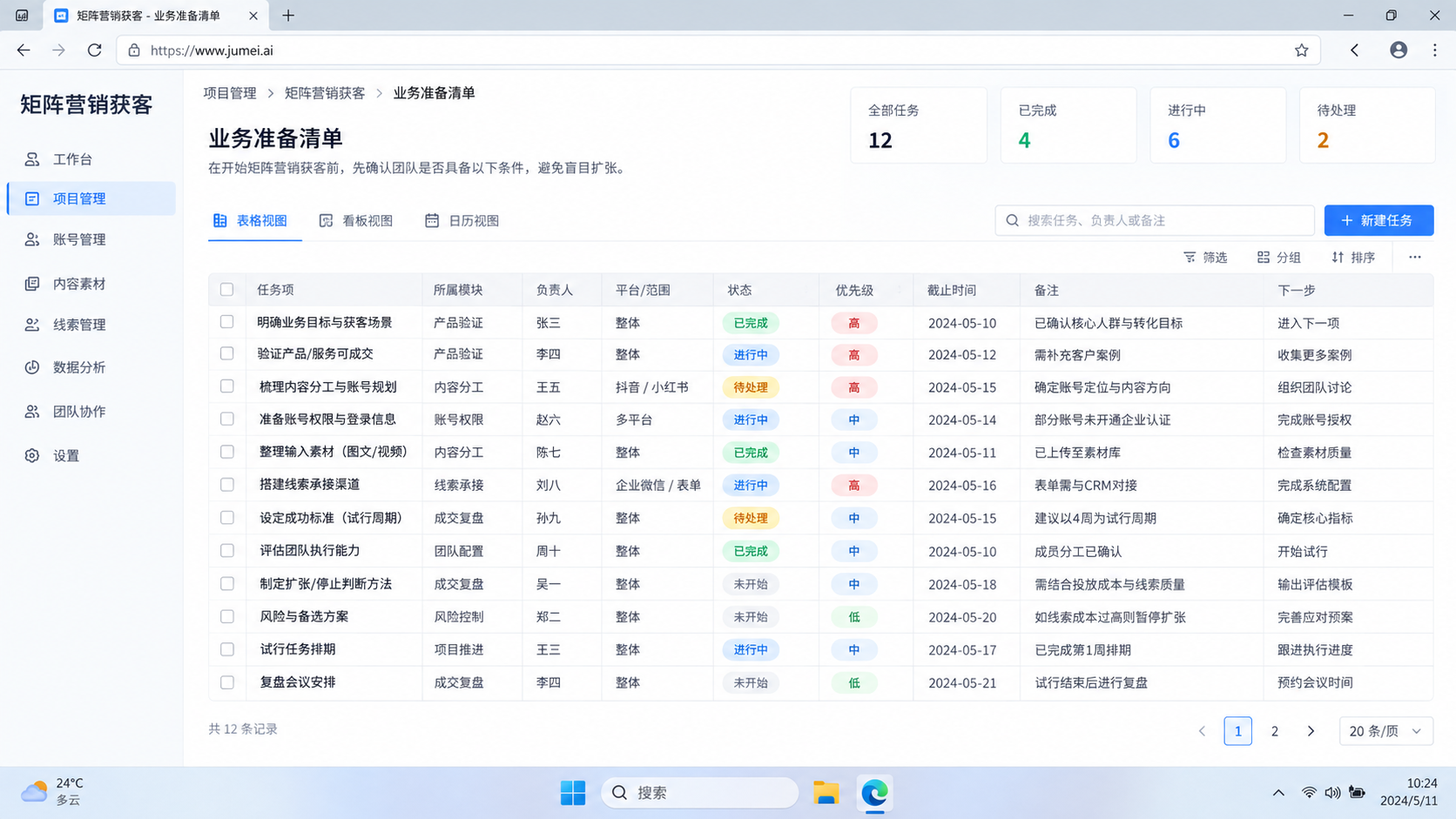Click the Windows Start button
Image resolution: width=1456 pixels, height=819 pixels.
(573, 793)
